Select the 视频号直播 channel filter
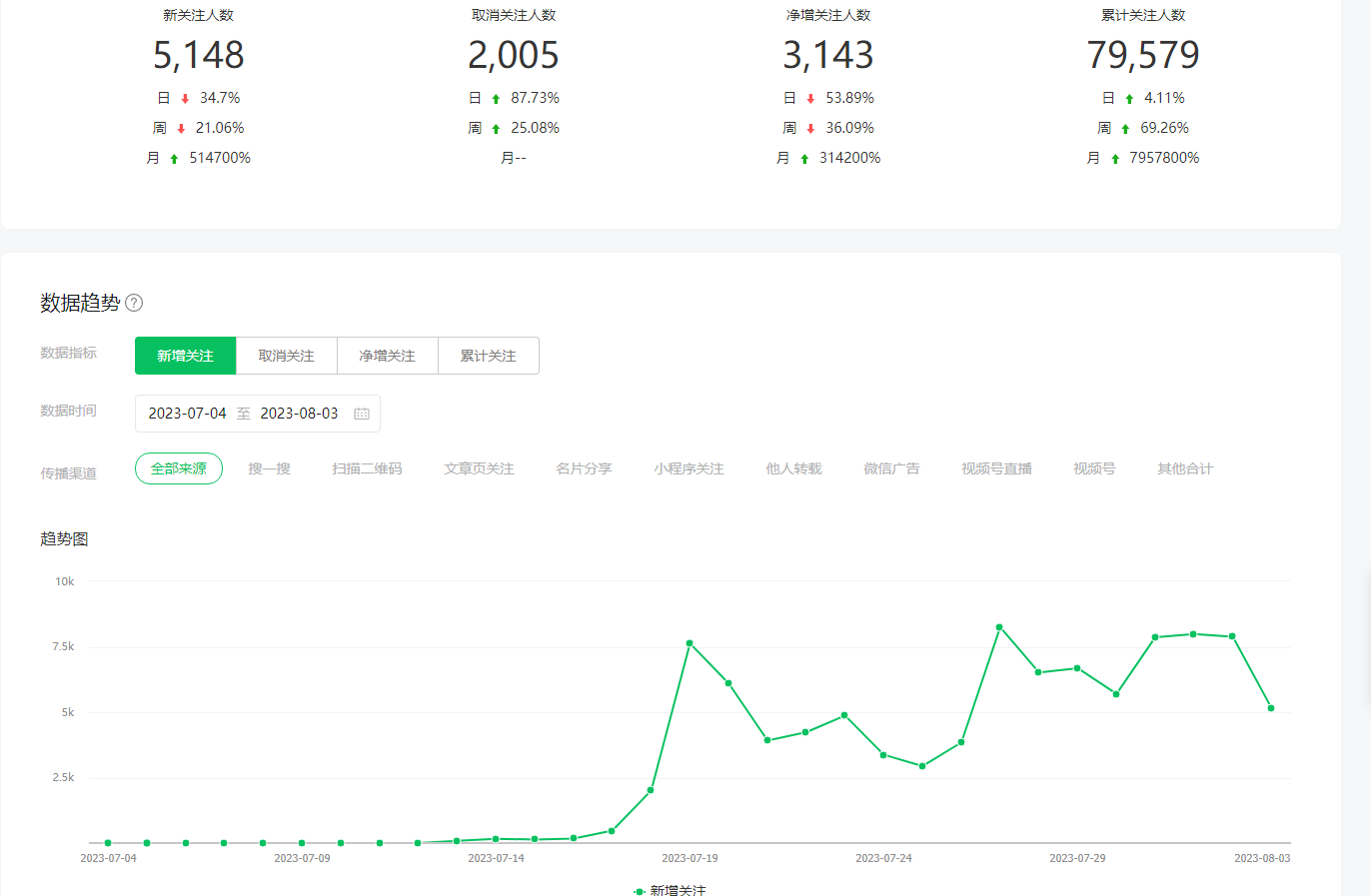The image size is (1371, 896). (996, 468)
